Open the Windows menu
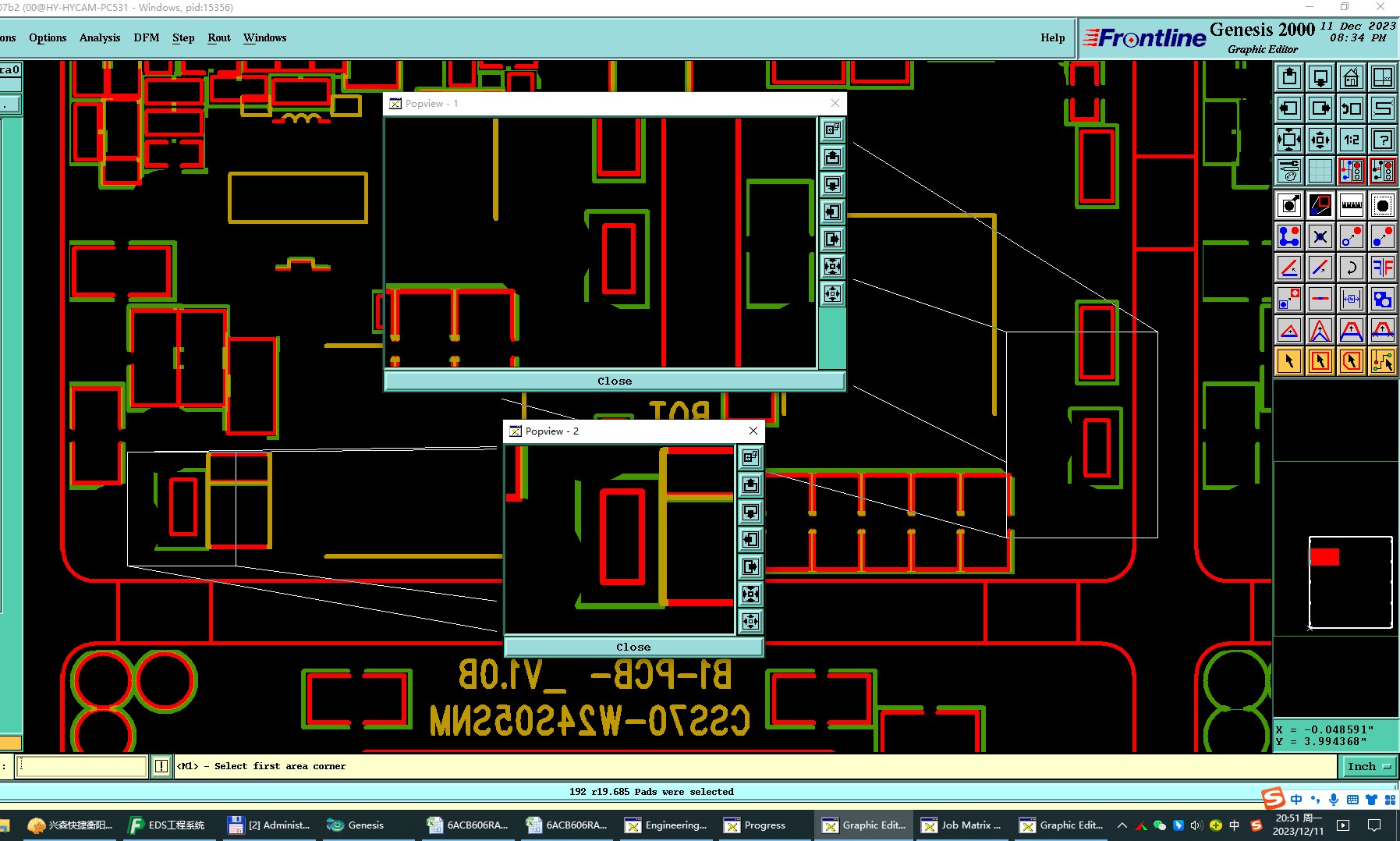This screenshot has height=841, width=1400. pyautogui.click(x=264, y=37)
